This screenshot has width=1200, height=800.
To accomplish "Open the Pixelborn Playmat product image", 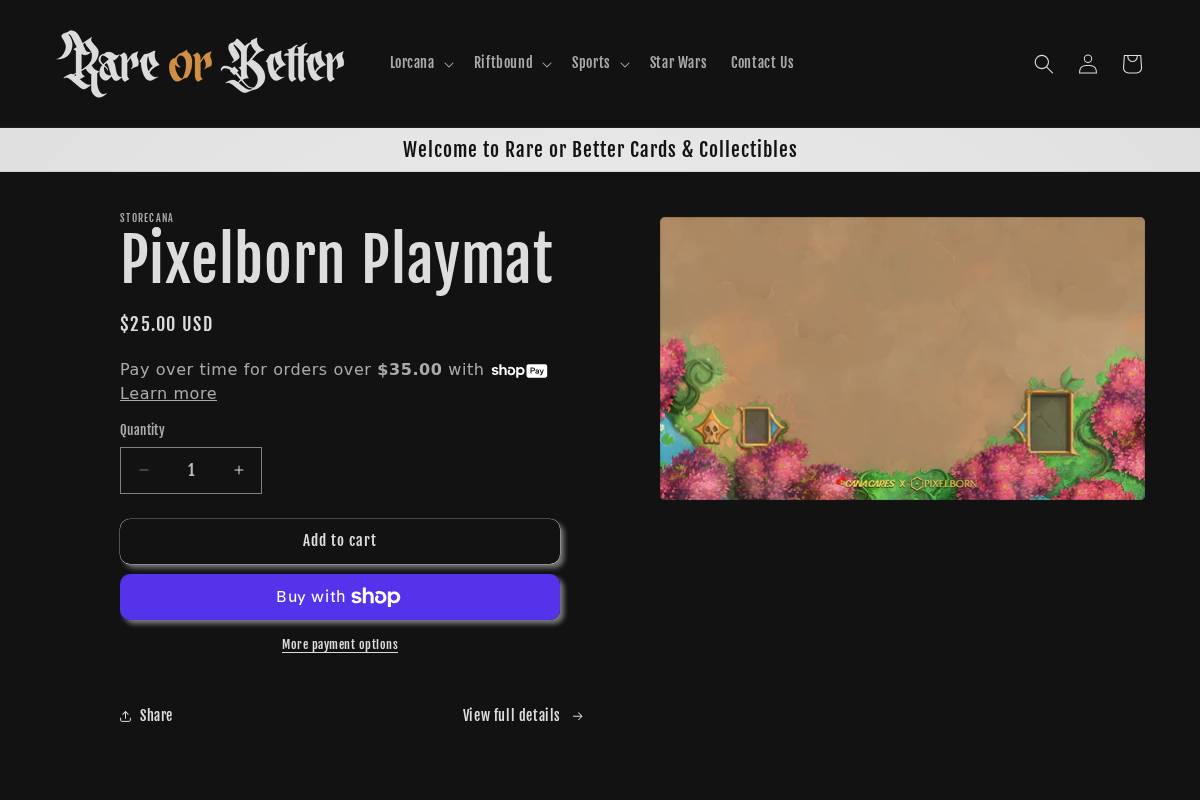I will click(x=902, y=358).
